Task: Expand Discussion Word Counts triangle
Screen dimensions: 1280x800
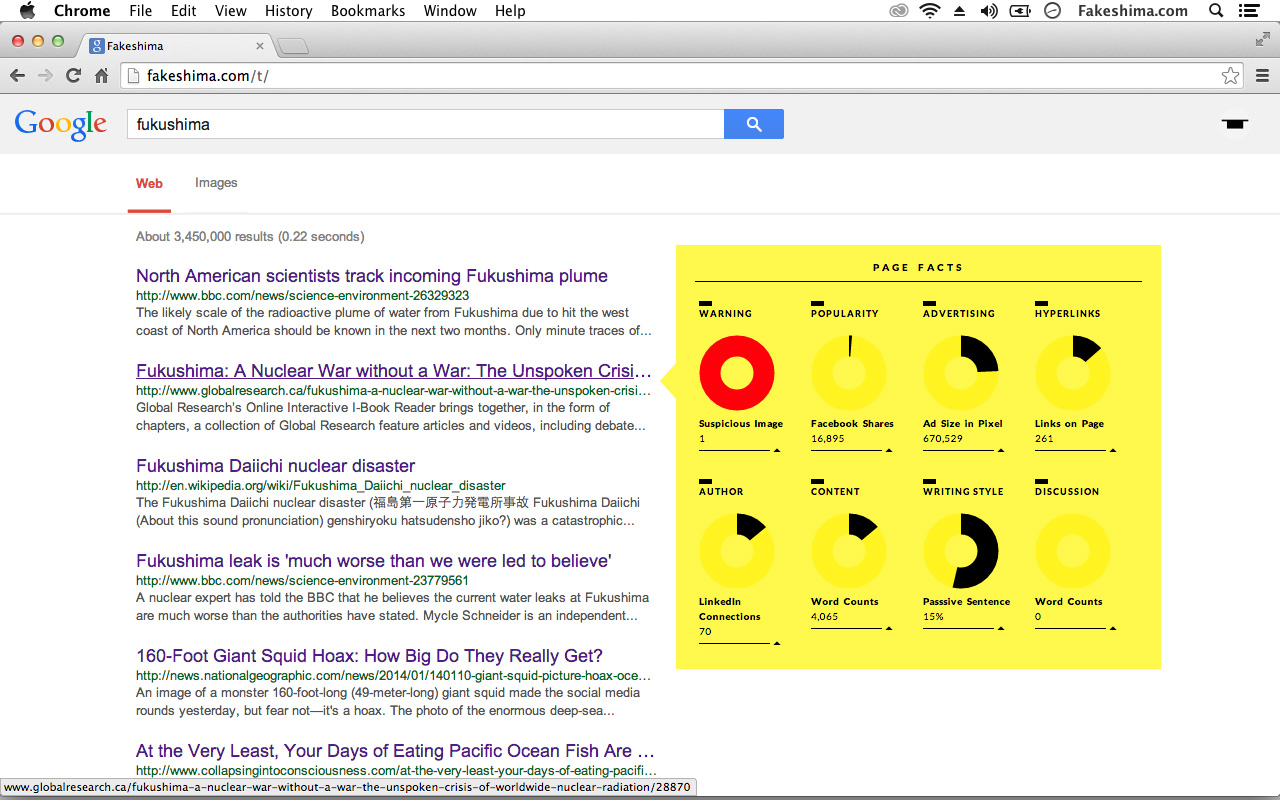Action: click(1114, 629)
